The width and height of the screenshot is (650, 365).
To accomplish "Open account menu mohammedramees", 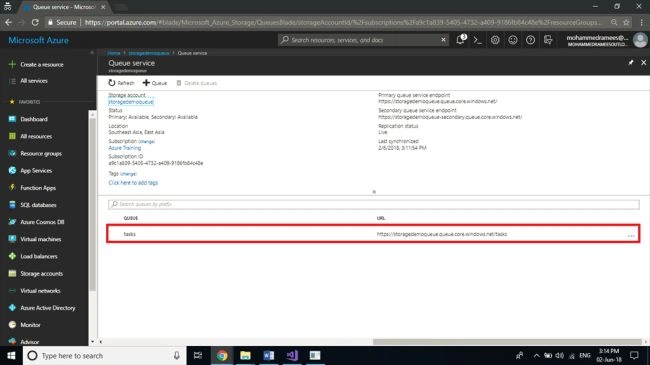I will click(x=606, y=40).
